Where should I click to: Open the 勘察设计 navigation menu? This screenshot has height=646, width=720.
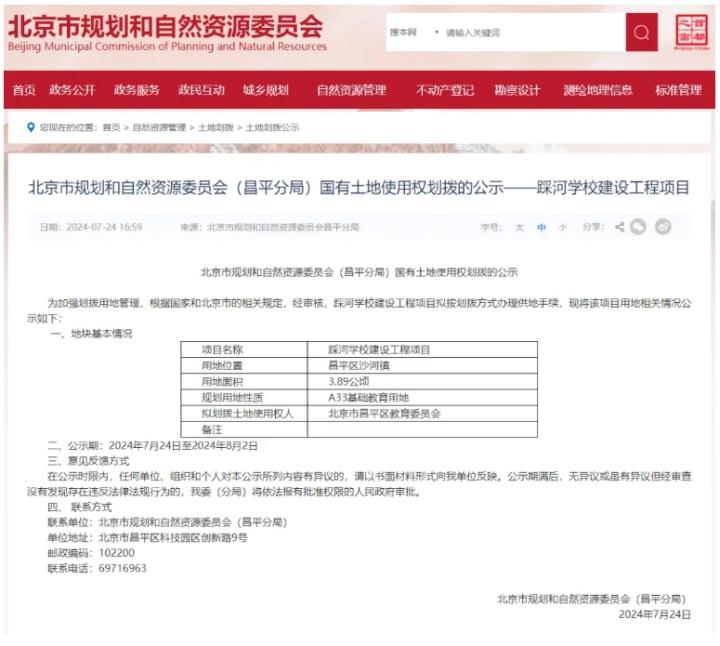tap(517, 90)
